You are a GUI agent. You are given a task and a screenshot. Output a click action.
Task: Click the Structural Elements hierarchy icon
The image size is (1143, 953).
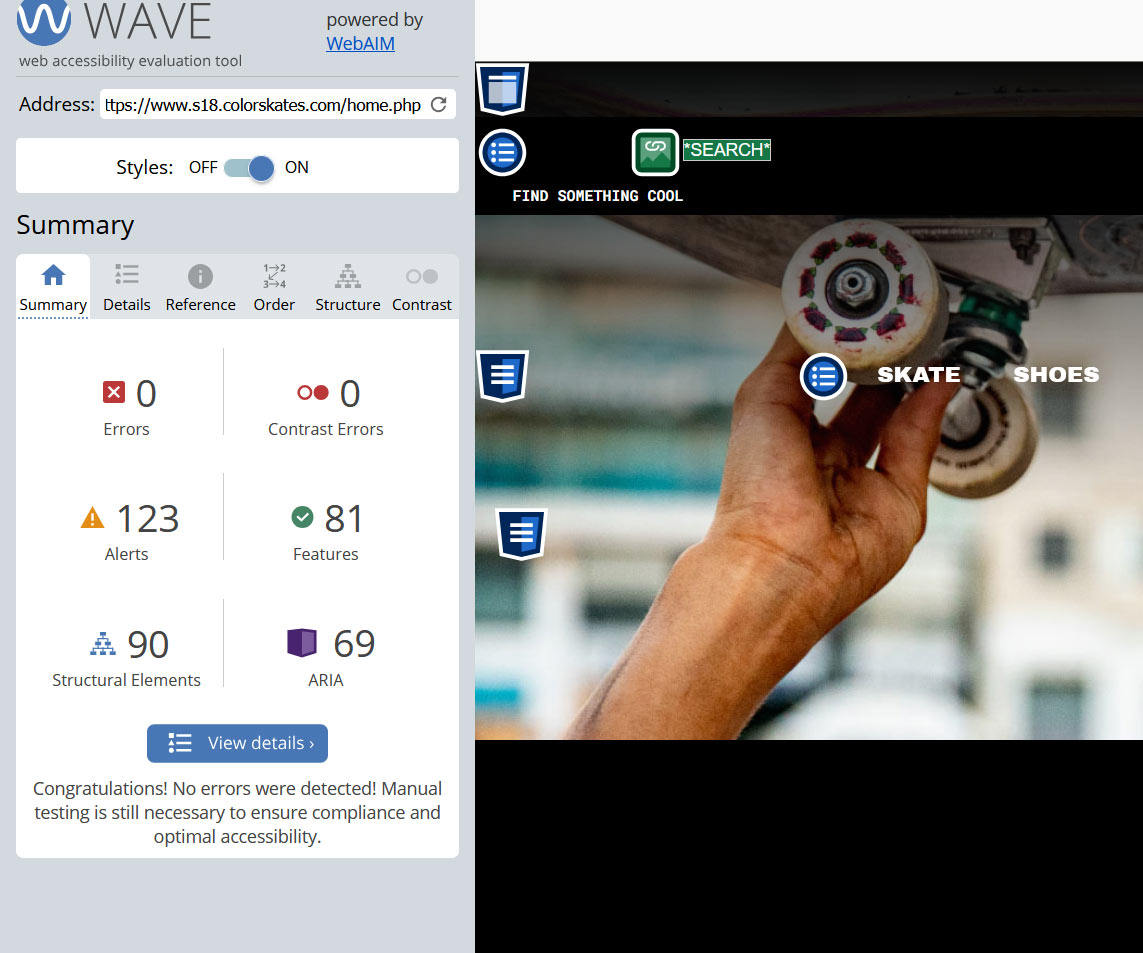coord(103,644)
